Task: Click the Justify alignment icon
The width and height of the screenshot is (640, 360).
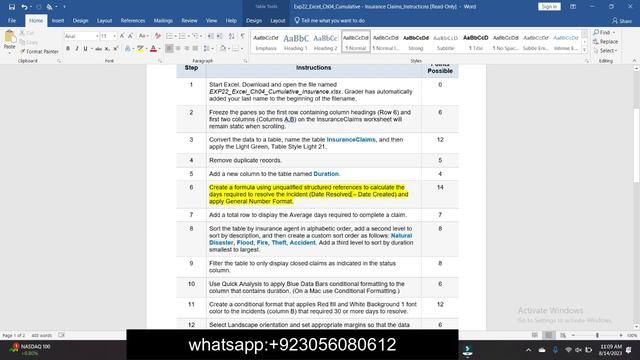Action: click(x=196, y=49)
